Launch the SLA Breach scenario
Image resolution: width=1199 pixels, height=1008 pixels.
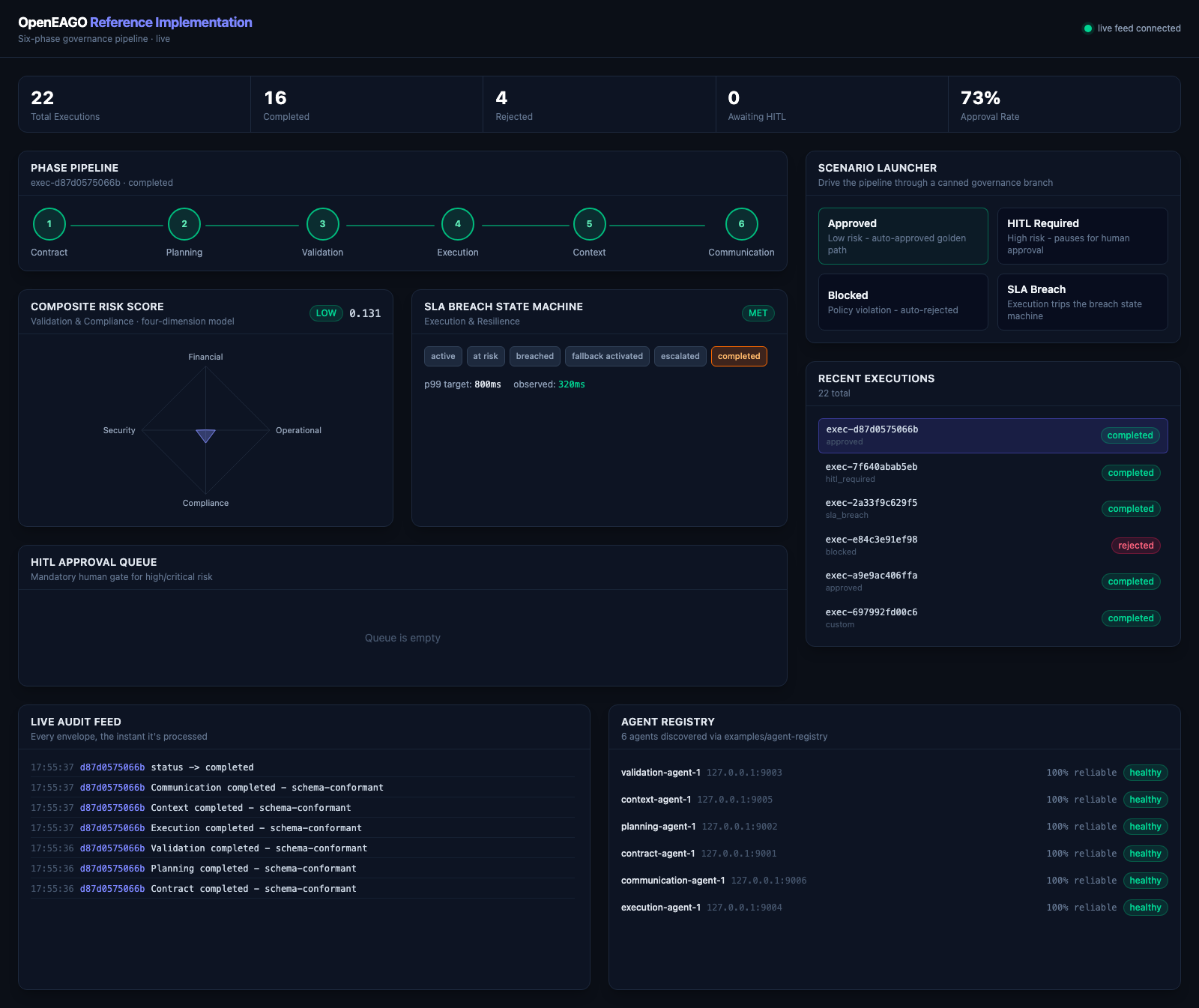tap(1083, 302)
